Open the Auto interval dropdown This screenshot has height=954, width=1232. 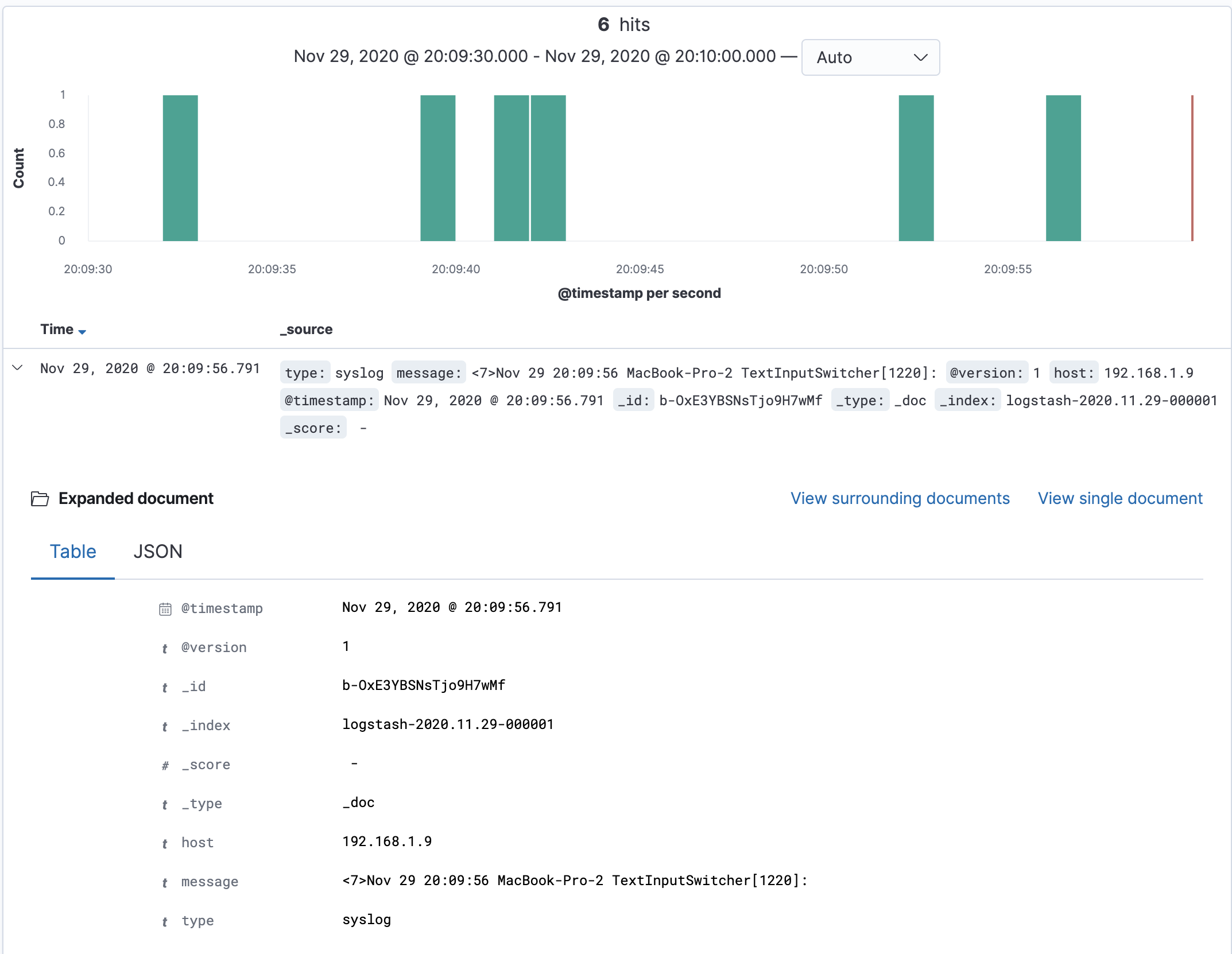870,57
